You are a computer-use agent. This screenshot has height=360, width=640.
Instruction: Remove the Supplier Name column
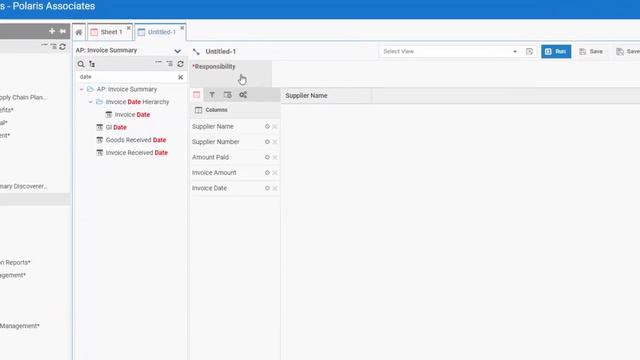coord(275,127)
